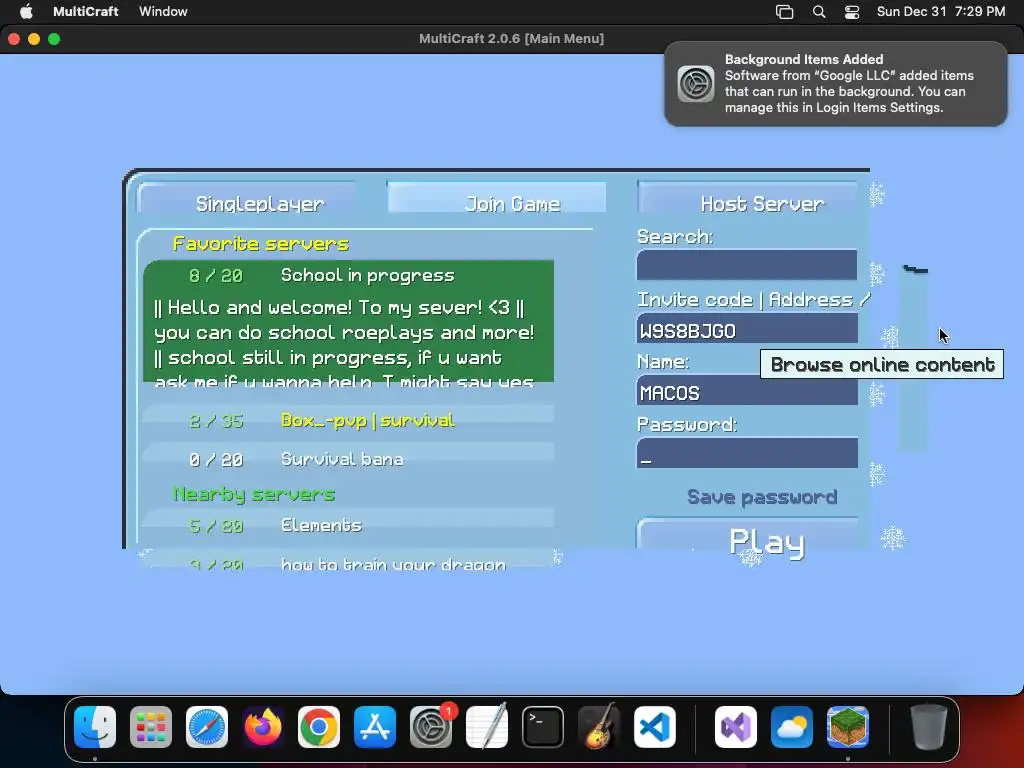This screenshot has height=768, width=1024.
Task: Click the Nearby servers heading
Action: (254, 494)
